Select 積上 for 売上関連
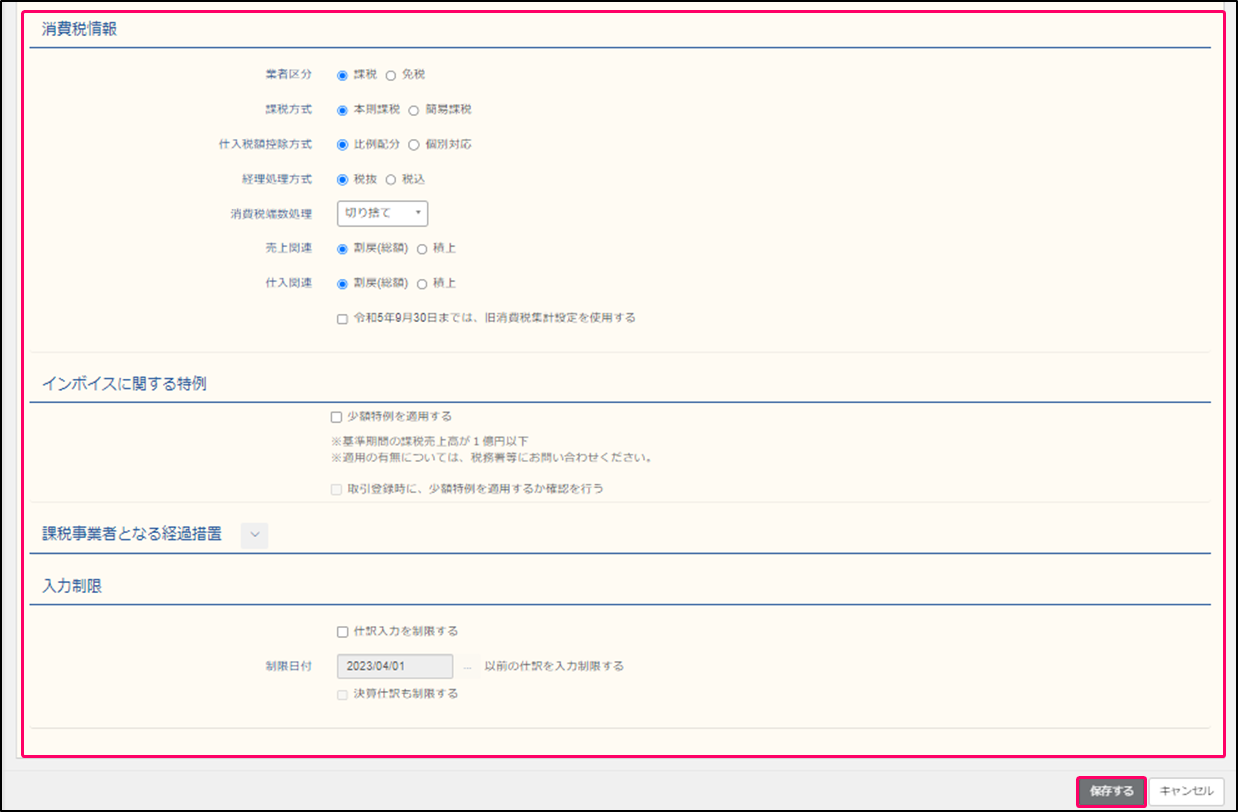Screen dimensions: 1238x812 [422, 249]
